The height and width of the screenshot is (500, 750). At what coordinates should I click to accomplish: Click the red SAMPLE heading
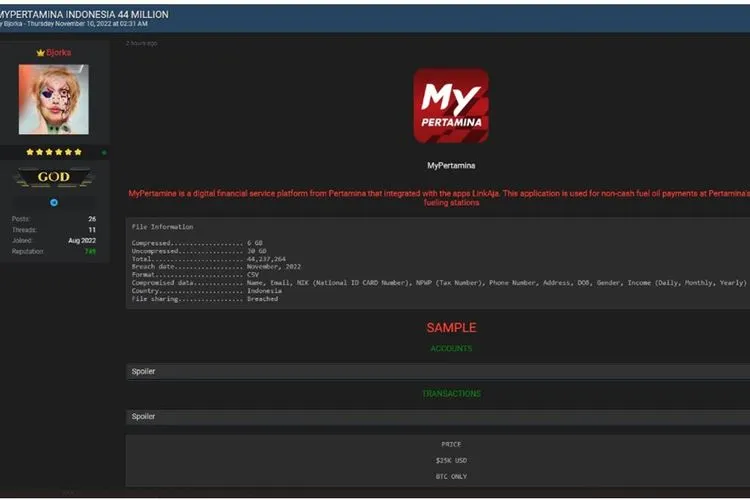pos(451,328)
